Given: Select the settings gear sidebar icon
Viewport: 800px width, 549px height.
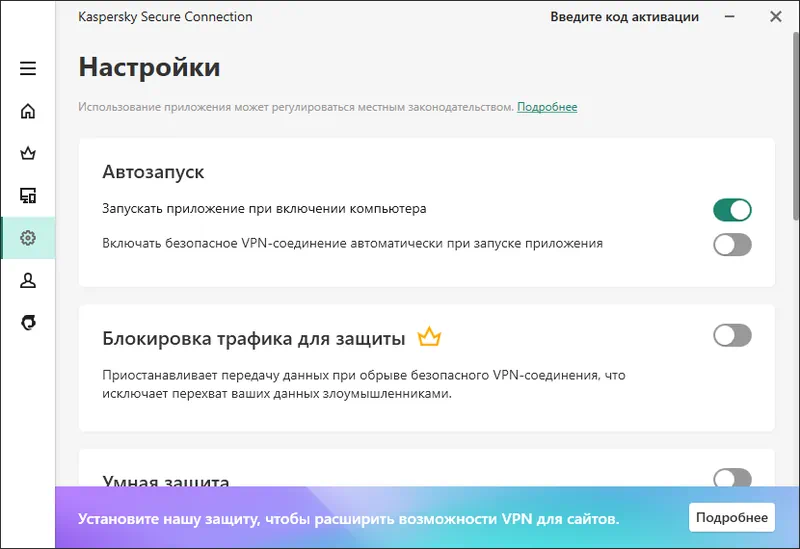Looking at the screenshot, I should pos(28,238).
